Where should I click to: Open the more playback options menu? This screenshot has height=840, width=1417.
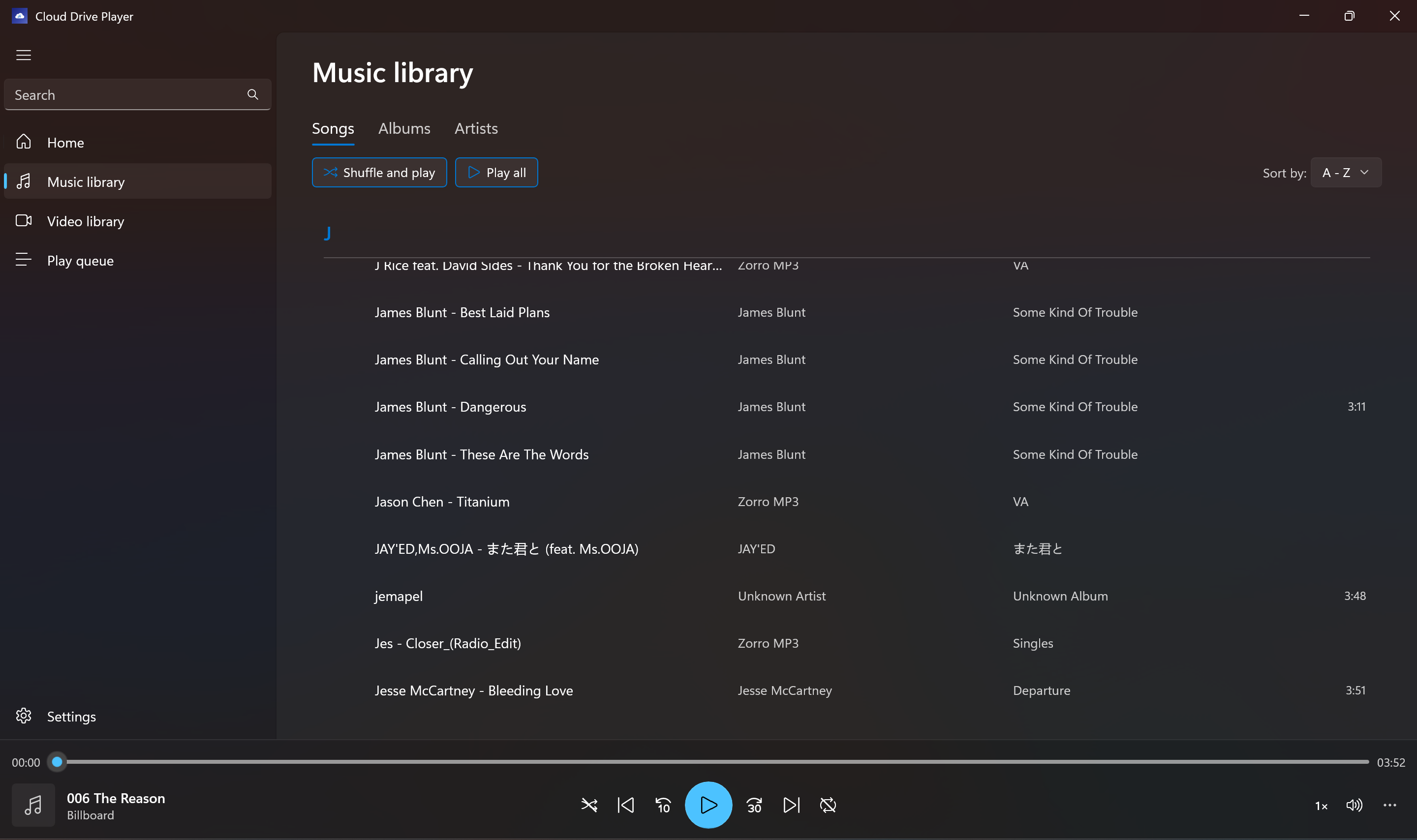(x=1389, y=805)
